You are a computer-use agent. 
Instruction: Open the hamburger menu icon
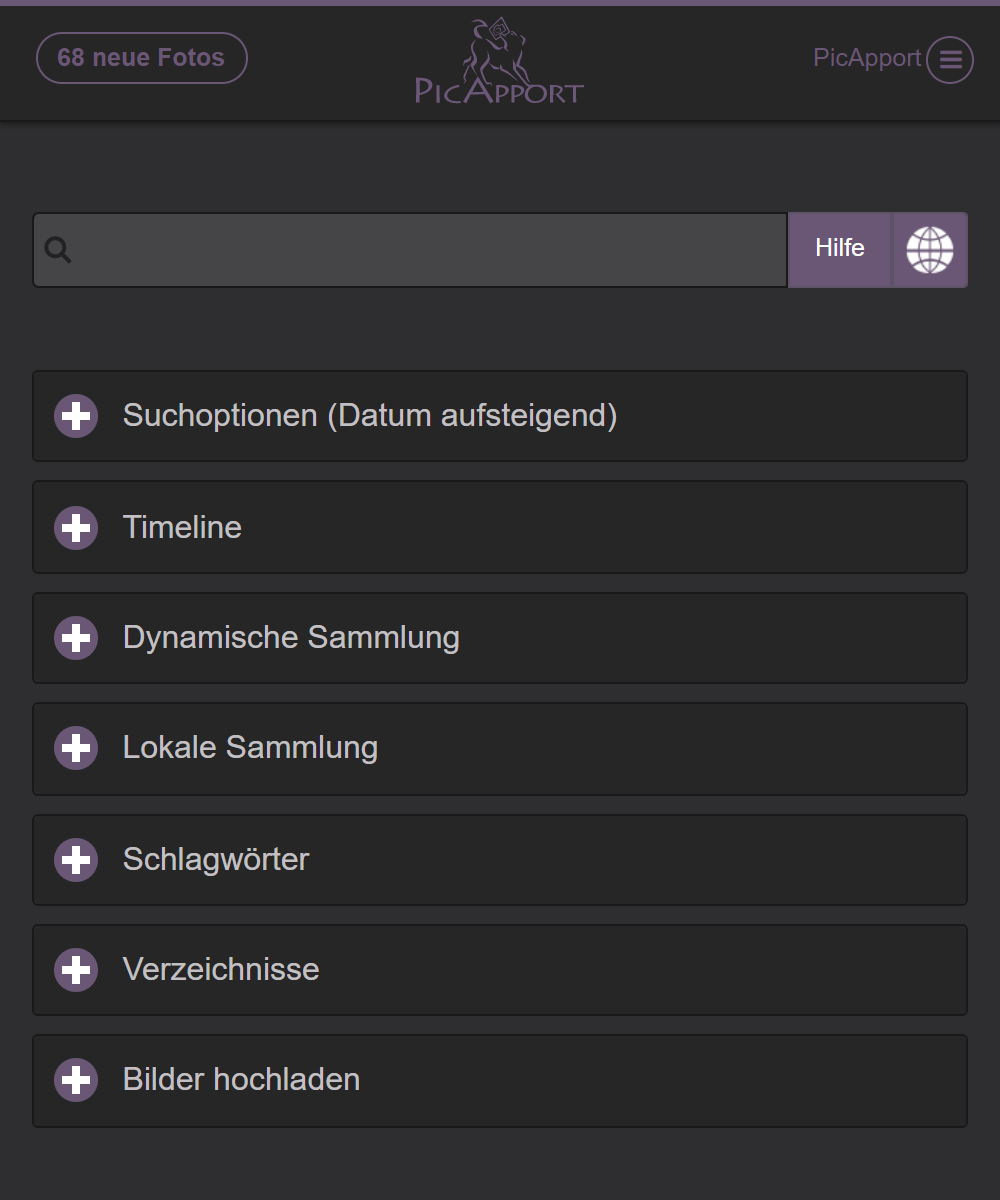pos(949,60)
